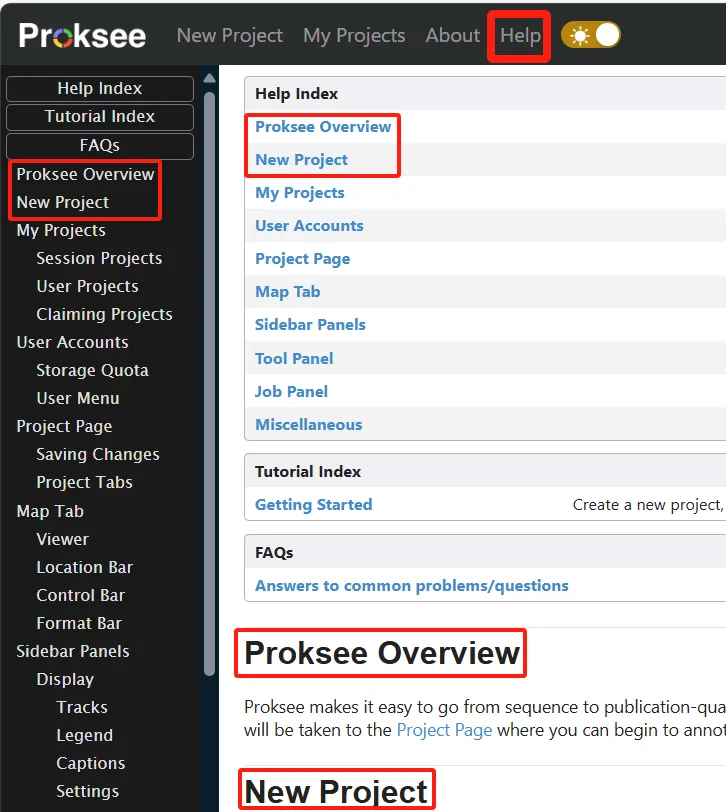726x812 pixels.
Task: Open User Menu sidebar entry
Action: tap(78, 398)
